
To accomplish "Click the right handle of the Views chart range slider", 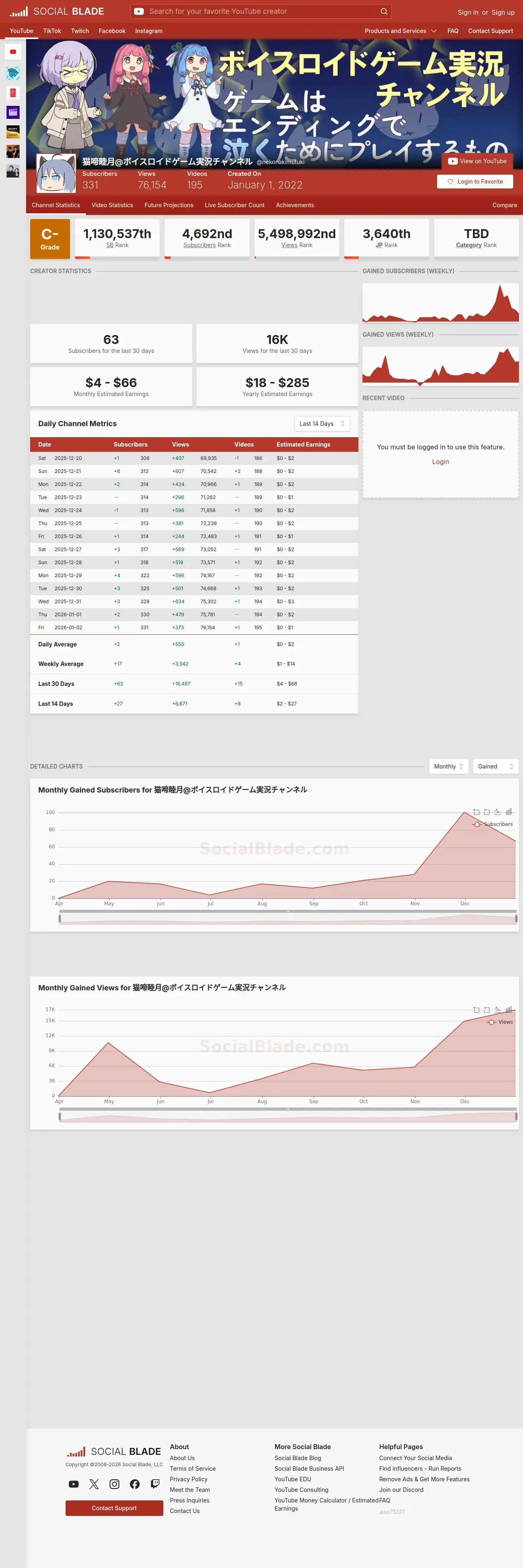I will coord(516,1116).
